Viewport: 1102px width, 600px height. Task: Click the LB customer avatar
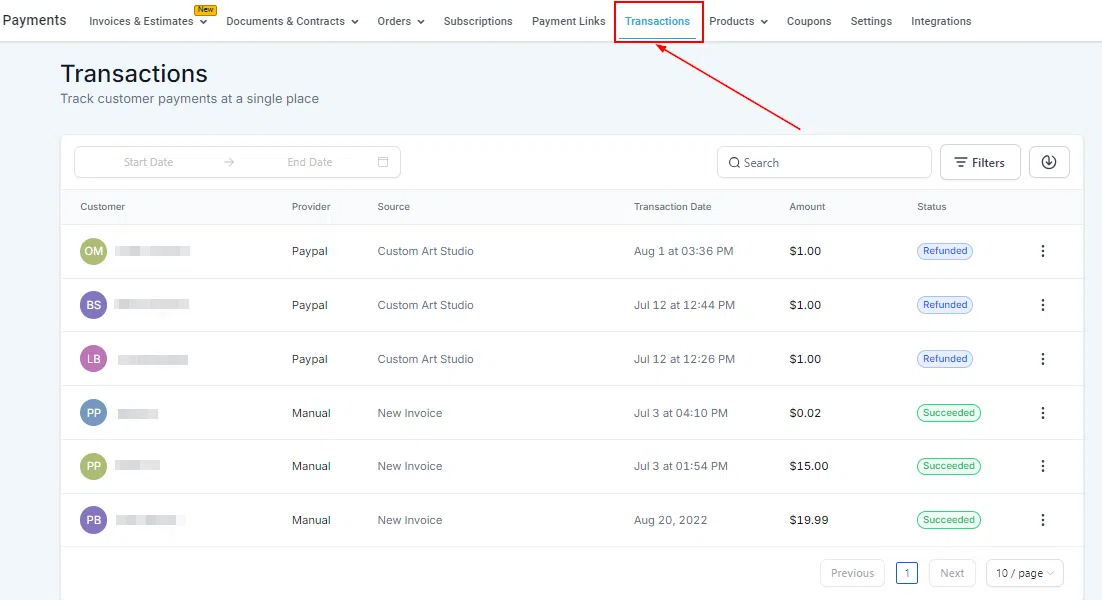pyautogui.click(x=93, y=359)
